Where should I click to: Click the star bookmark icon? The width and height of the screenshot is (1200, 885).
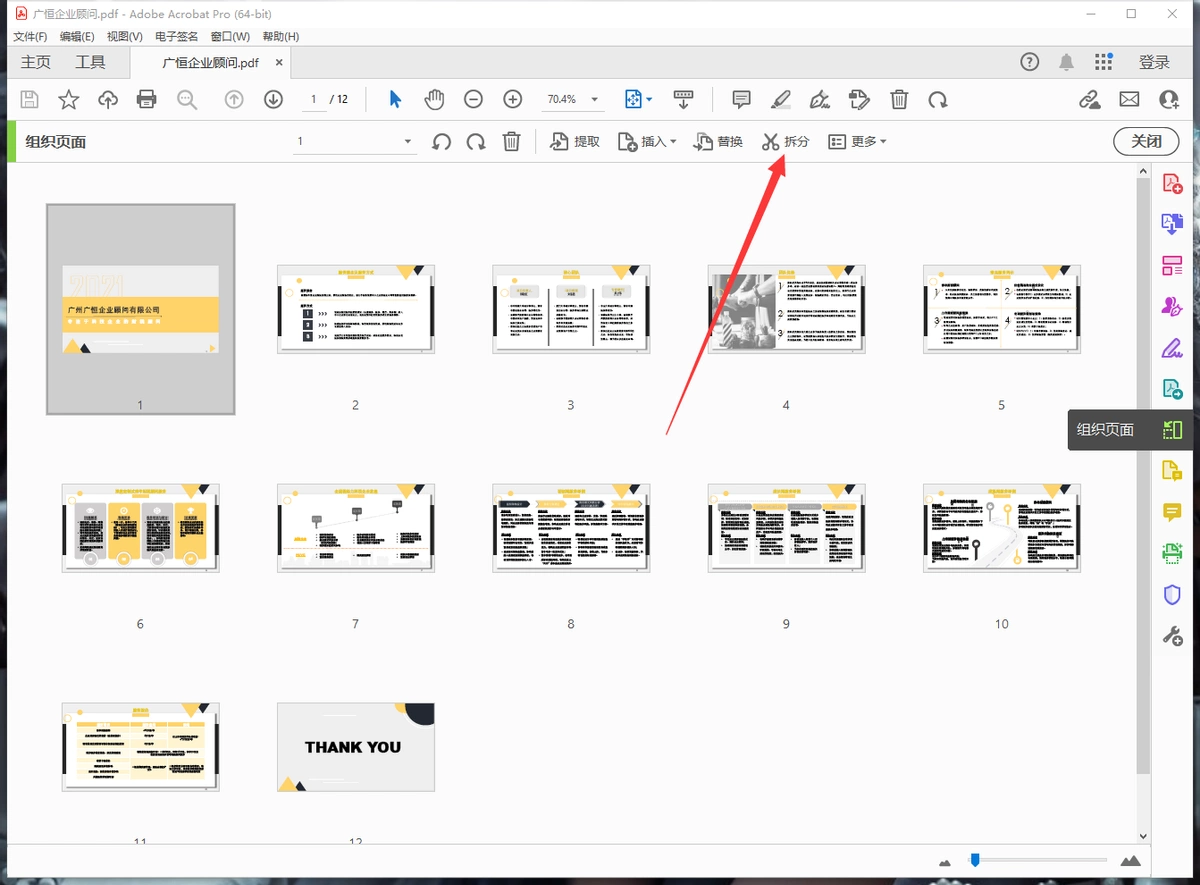pyautogui.click(x=68, y=99)
